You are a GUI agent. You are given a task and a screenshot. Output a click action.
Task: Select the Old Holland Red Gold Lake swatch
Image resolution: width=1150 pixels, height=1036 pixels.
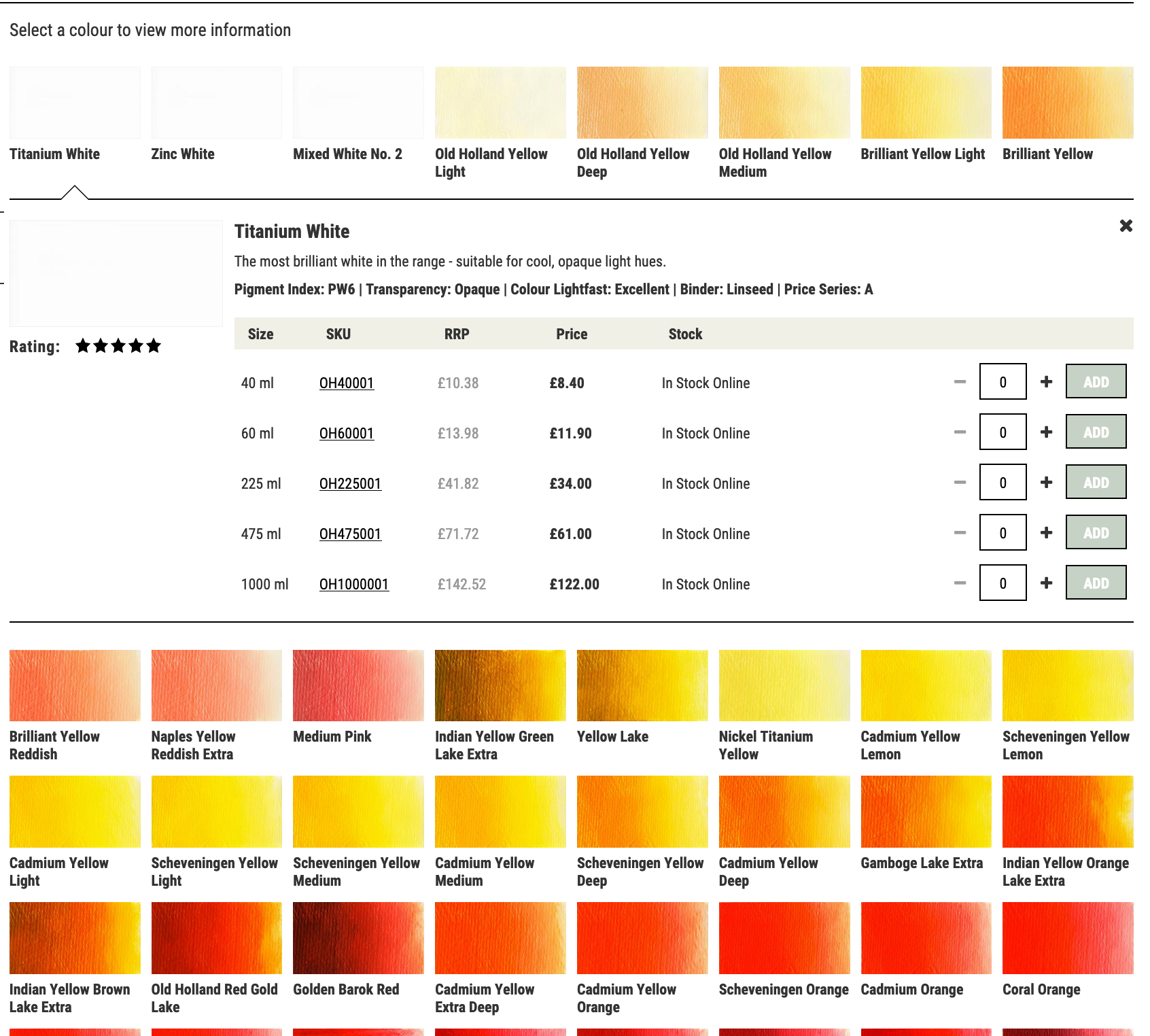tap(217, 938)
